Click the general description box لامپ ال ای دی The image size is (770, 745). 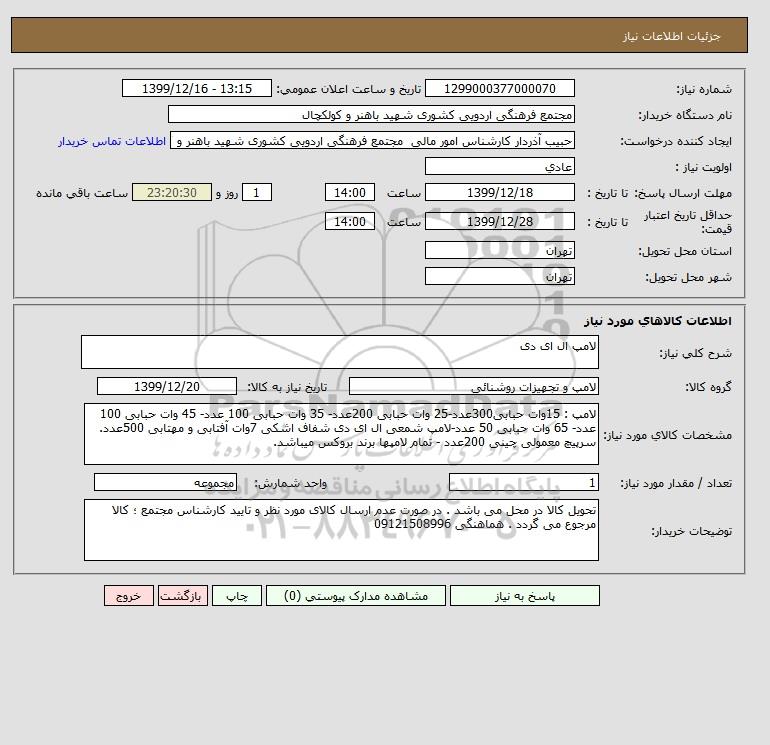340,352
